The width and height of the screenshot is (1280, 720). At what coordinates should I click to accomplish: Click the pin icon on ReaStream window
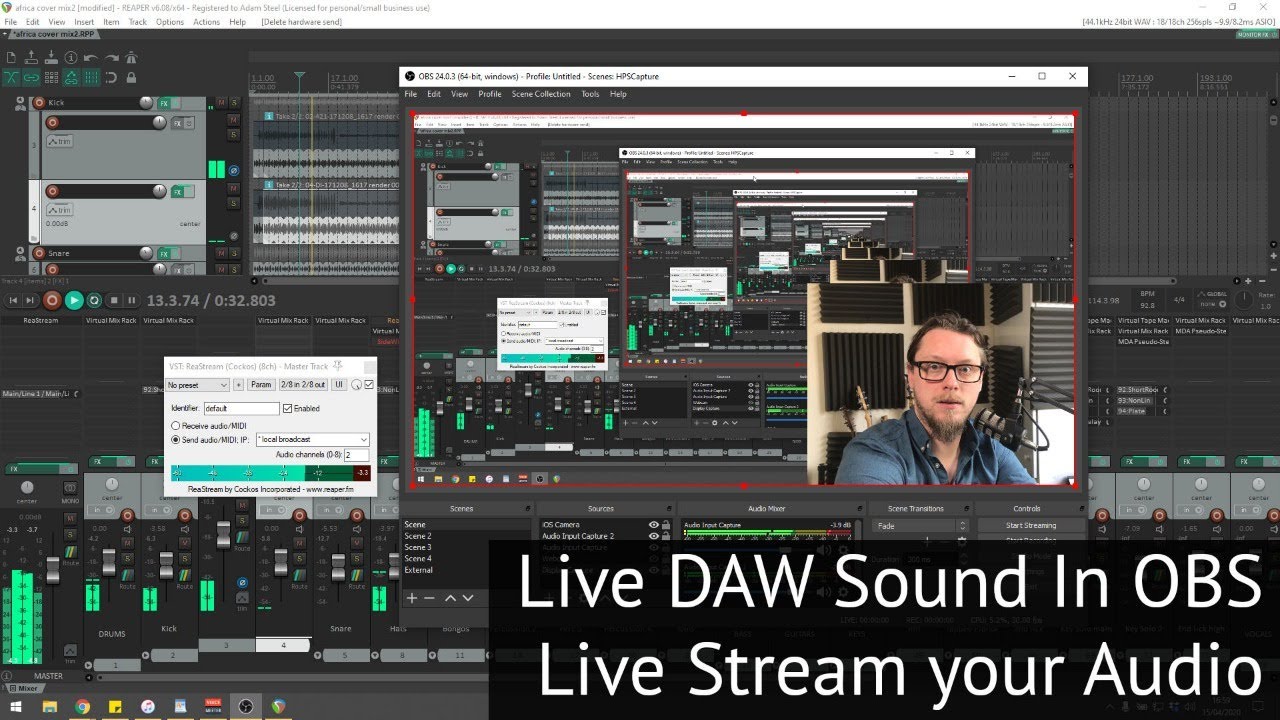[x=338, y=366]
